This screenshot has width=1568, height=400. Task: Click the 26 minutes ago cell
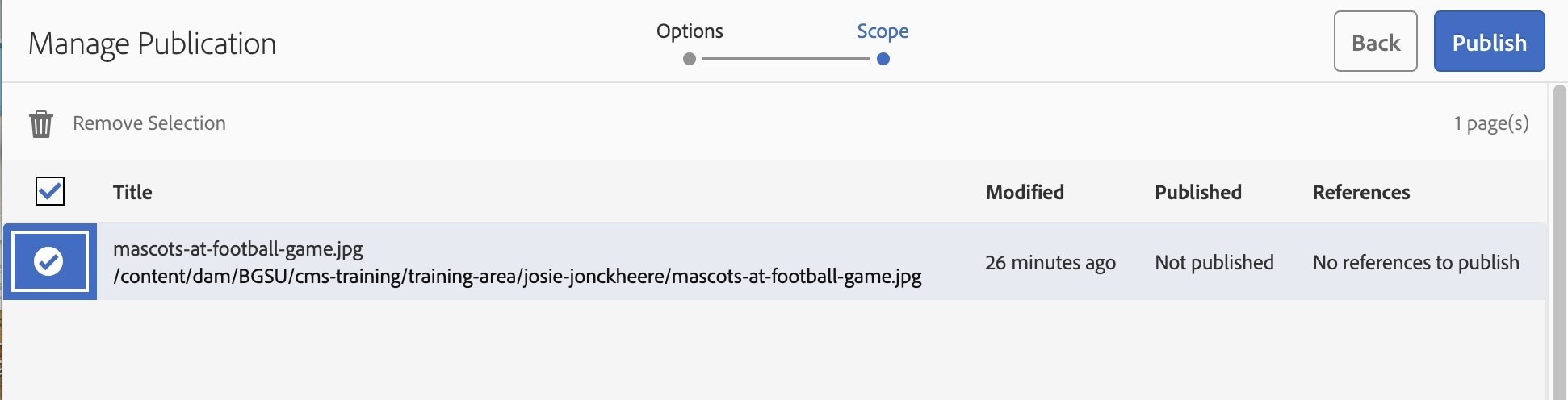coord(1050,262)
